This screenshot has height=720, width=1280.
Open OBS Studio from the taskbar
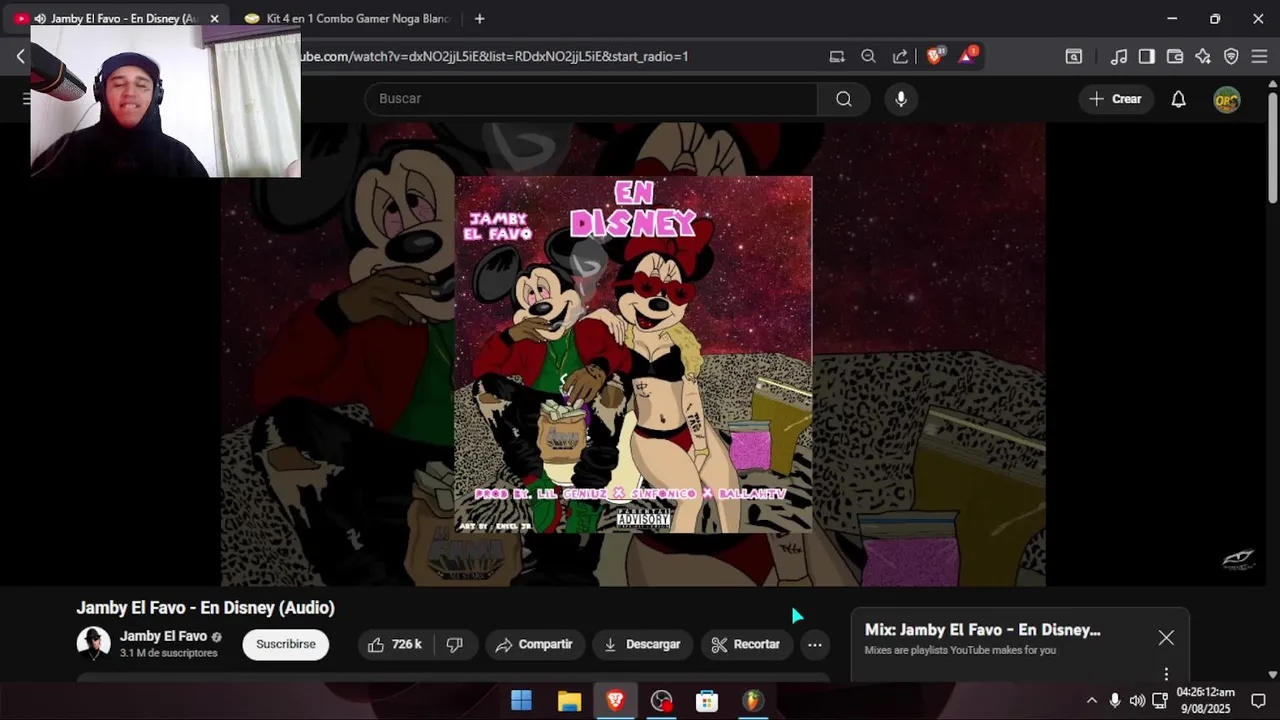pos(661,701)
